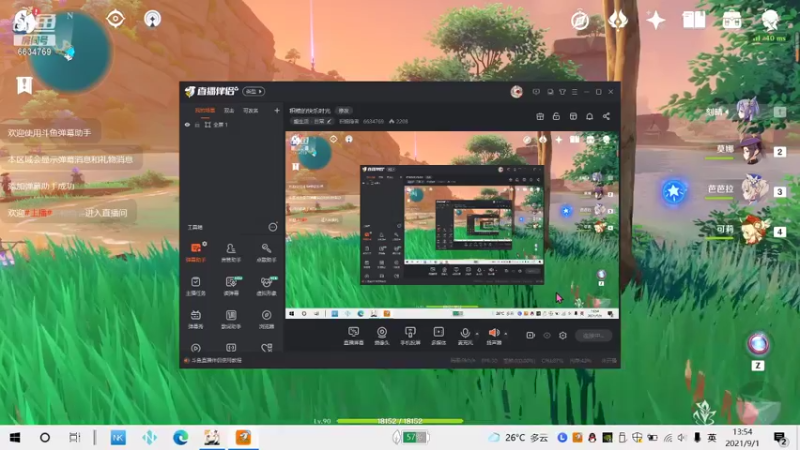Image resolution: width=800 pixels, height=450 pixels.
Task: Open the danmaku show TV-shaped tool
Action: [x=195, y=319]
